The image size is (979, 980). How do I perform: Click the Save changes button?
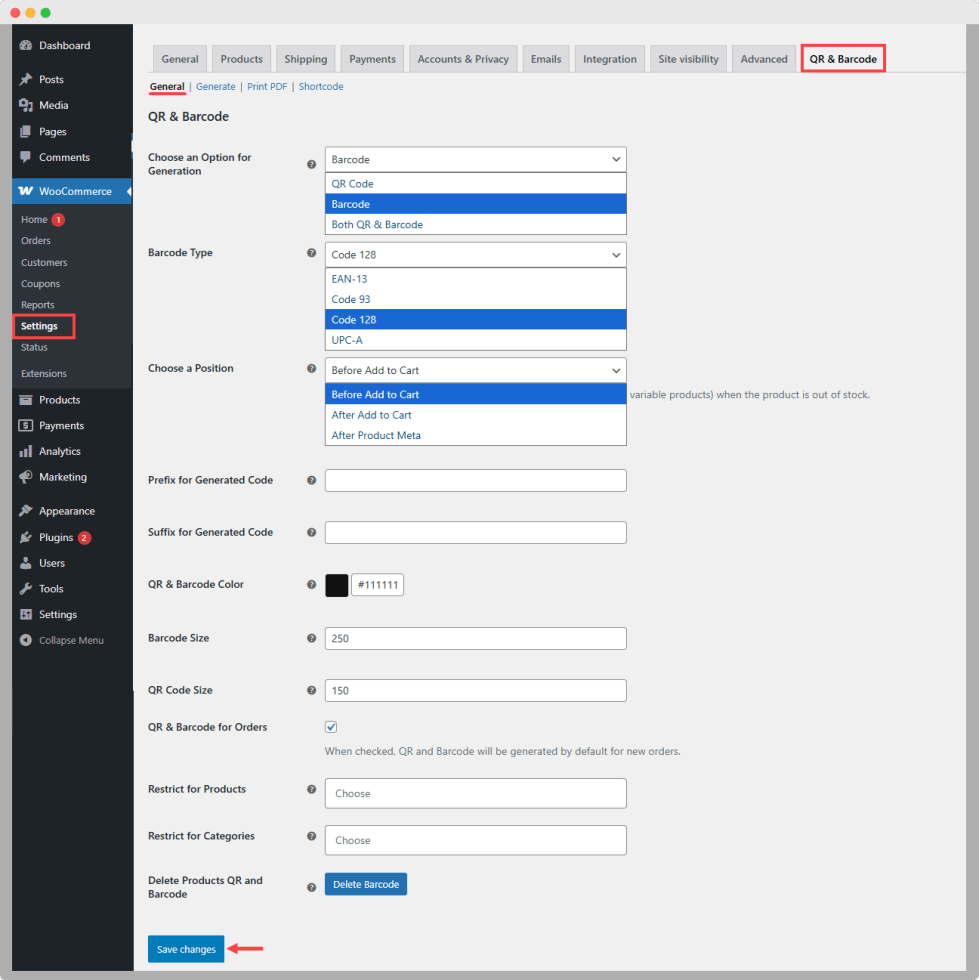tap(186, 949)
